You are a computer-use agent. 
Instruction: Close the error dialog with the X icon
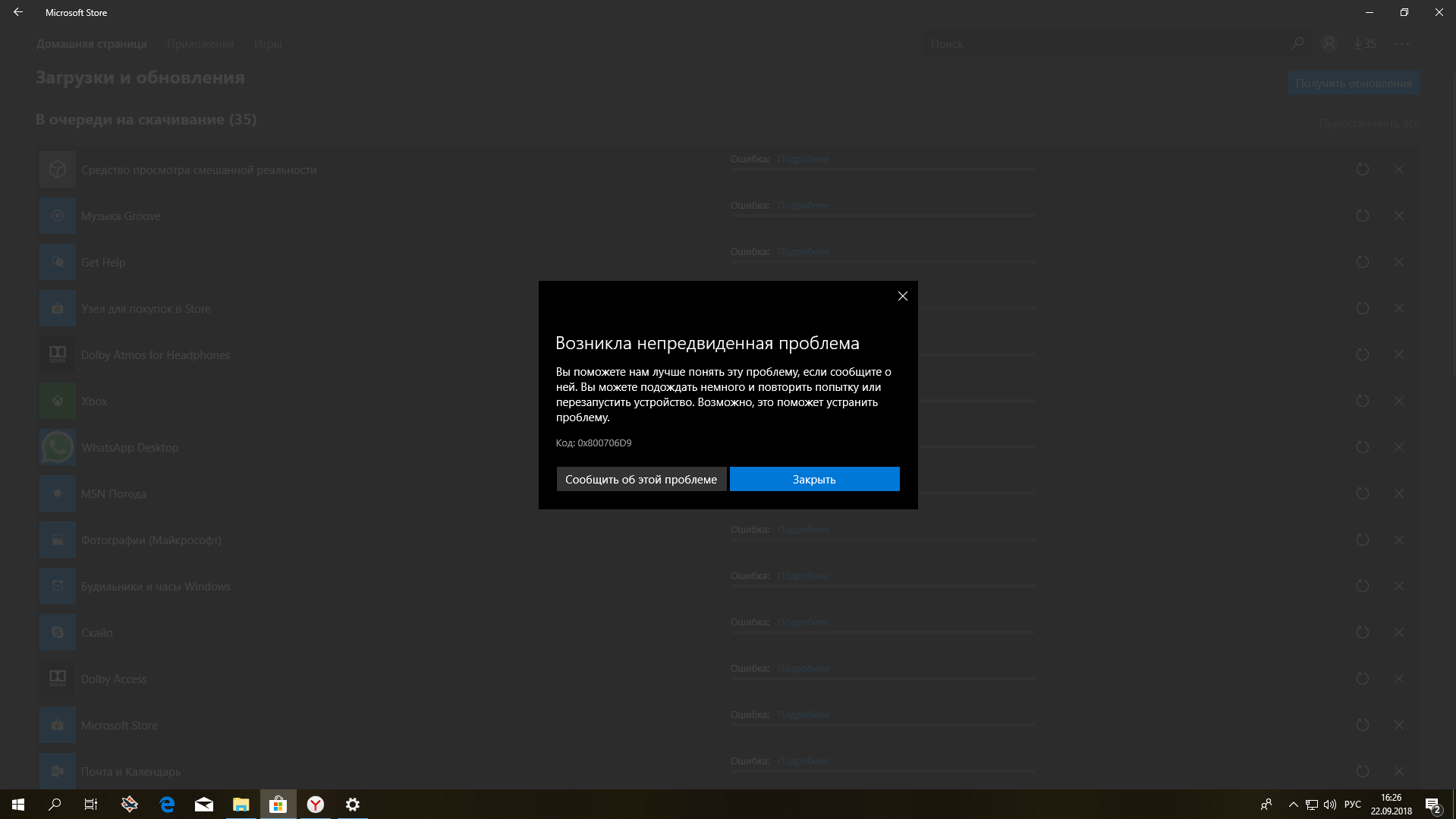[x=902, y=296]
